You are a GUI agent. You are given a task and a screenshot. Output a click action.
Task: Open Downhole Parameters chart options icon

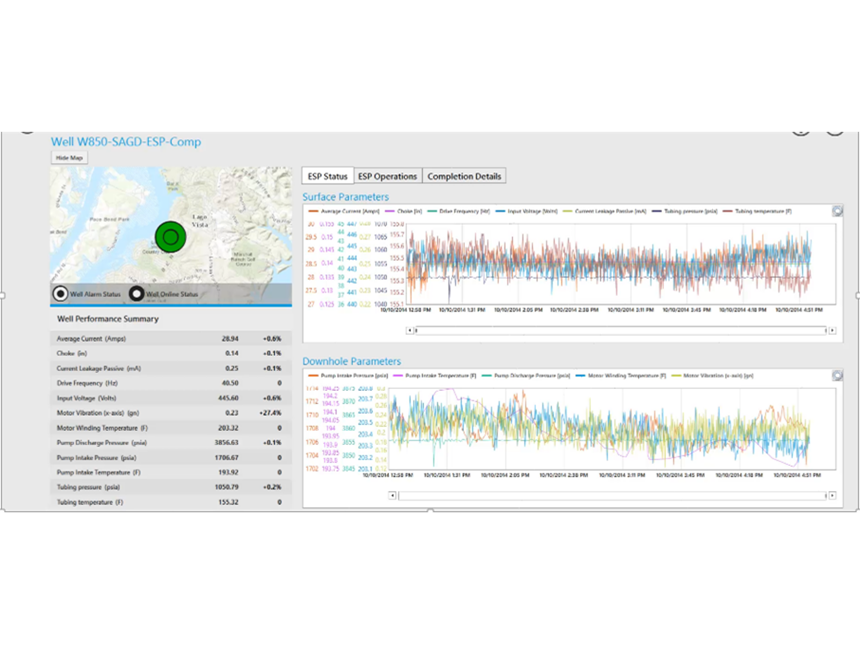(x=836, y=376)
